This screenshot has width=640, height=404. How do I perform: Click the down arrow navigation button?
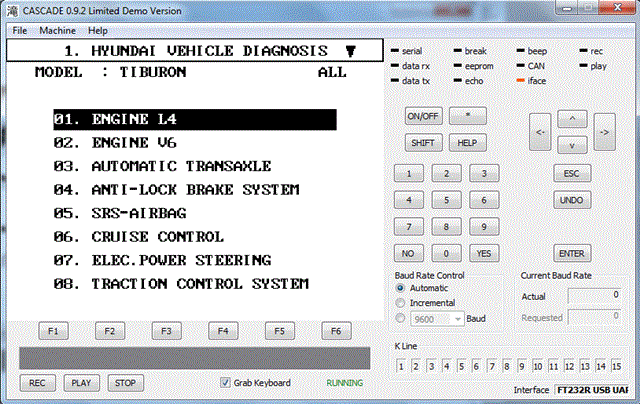tap(572, 145)
